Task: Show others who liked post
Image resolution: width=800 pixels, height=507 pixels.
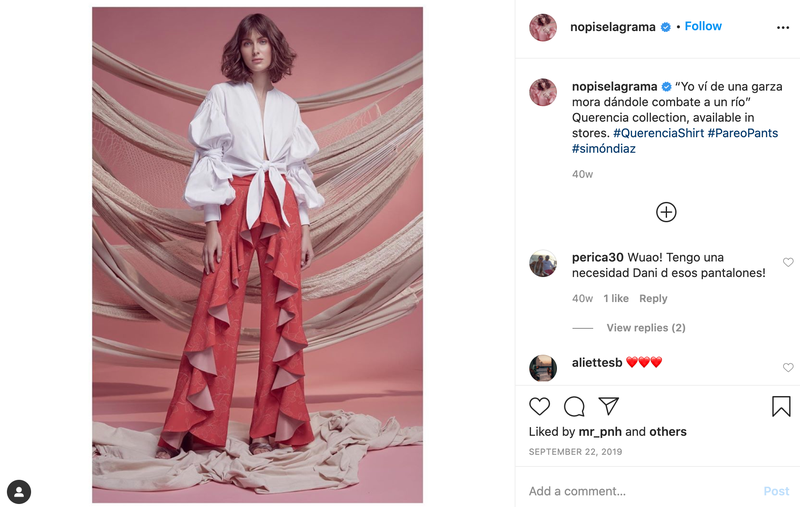Action: tap(667, 432)
